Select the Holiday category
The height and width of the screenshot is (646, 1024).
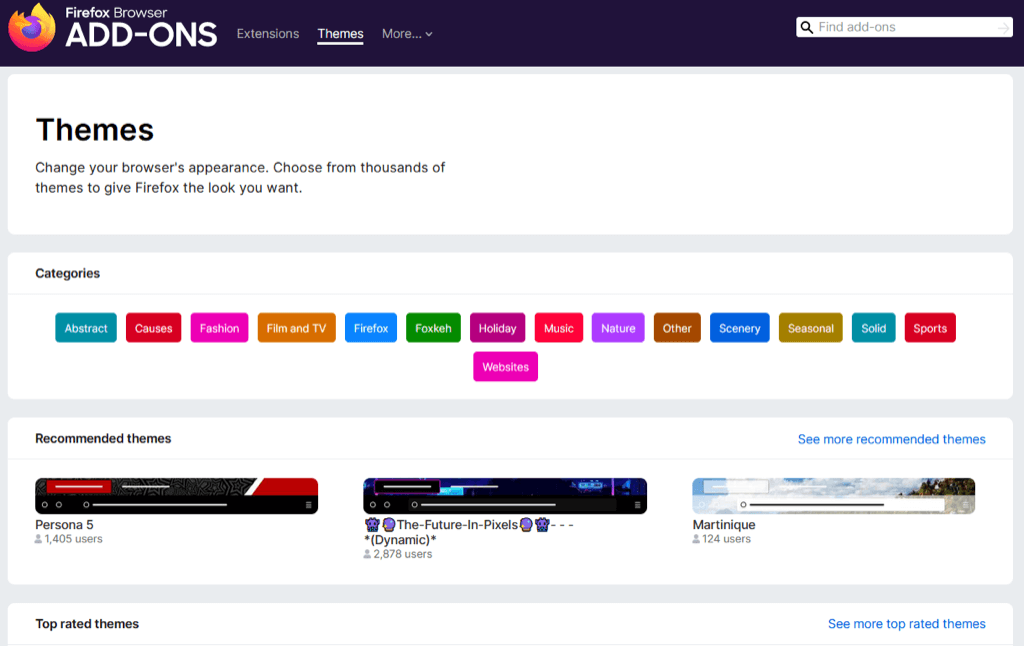tap(497, 328)
